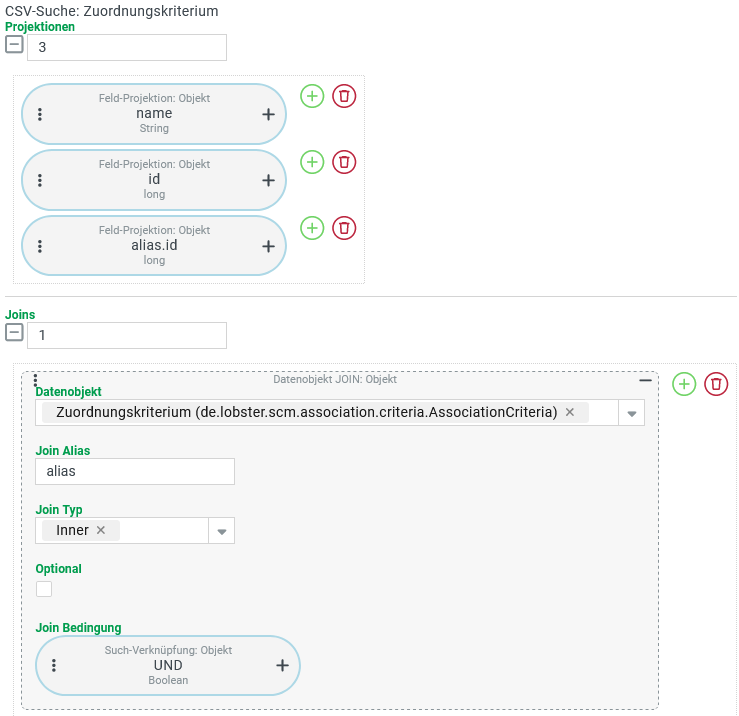Delete the alias.id field projection

click(x=344, y=228)
